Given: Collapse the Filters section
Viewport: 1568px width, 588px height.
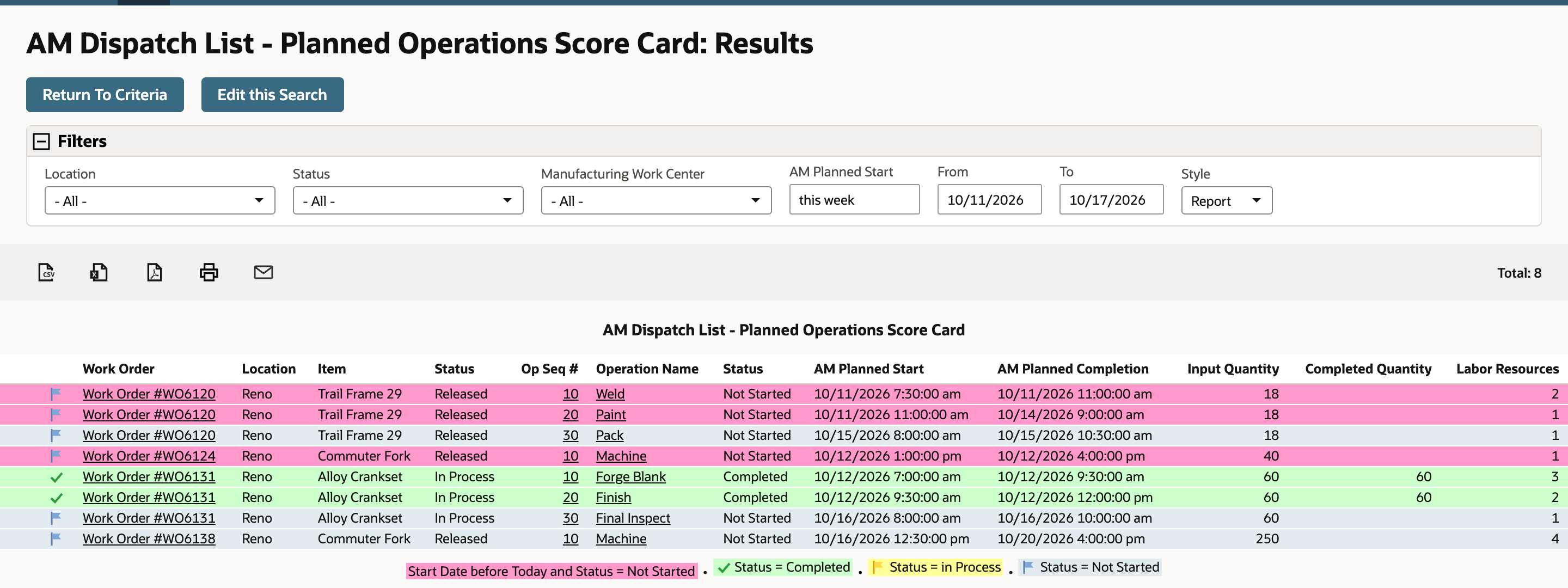Looking at the screenshot, I should tap(41, 142).
